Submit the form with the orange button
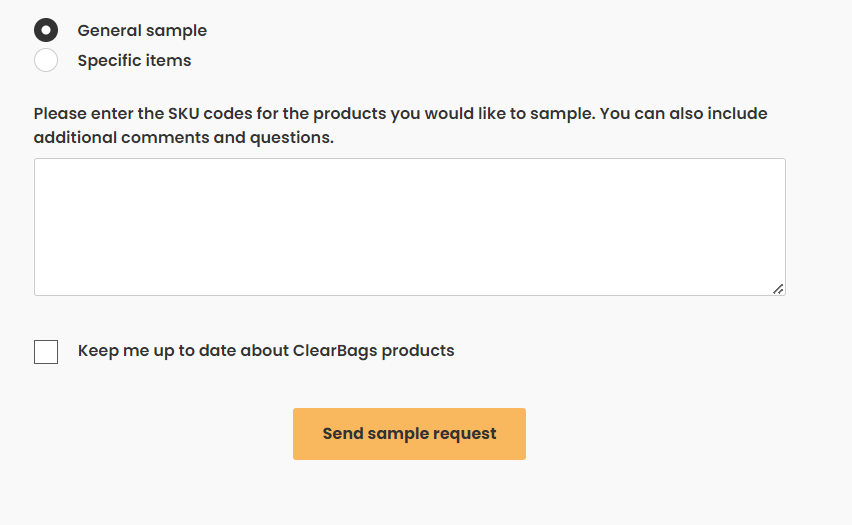 tap(409, 434)
